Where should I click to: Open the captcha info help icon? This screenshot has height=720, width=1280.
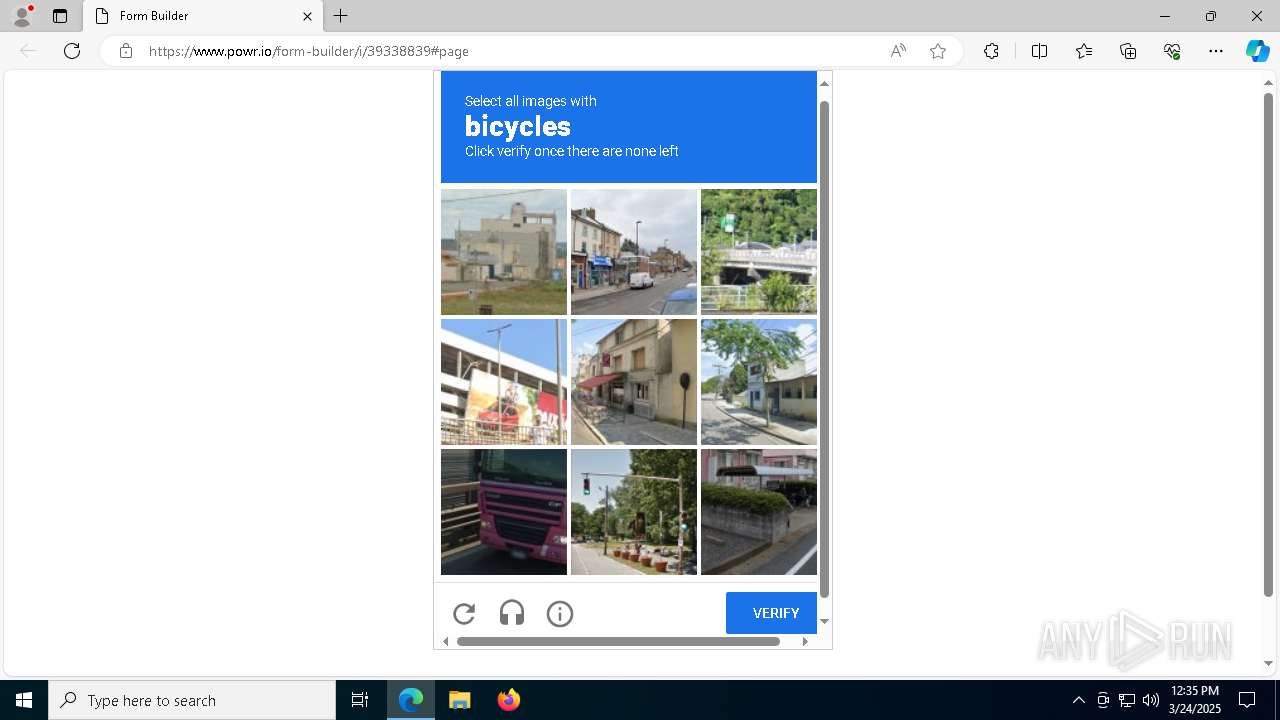(560, 614)
